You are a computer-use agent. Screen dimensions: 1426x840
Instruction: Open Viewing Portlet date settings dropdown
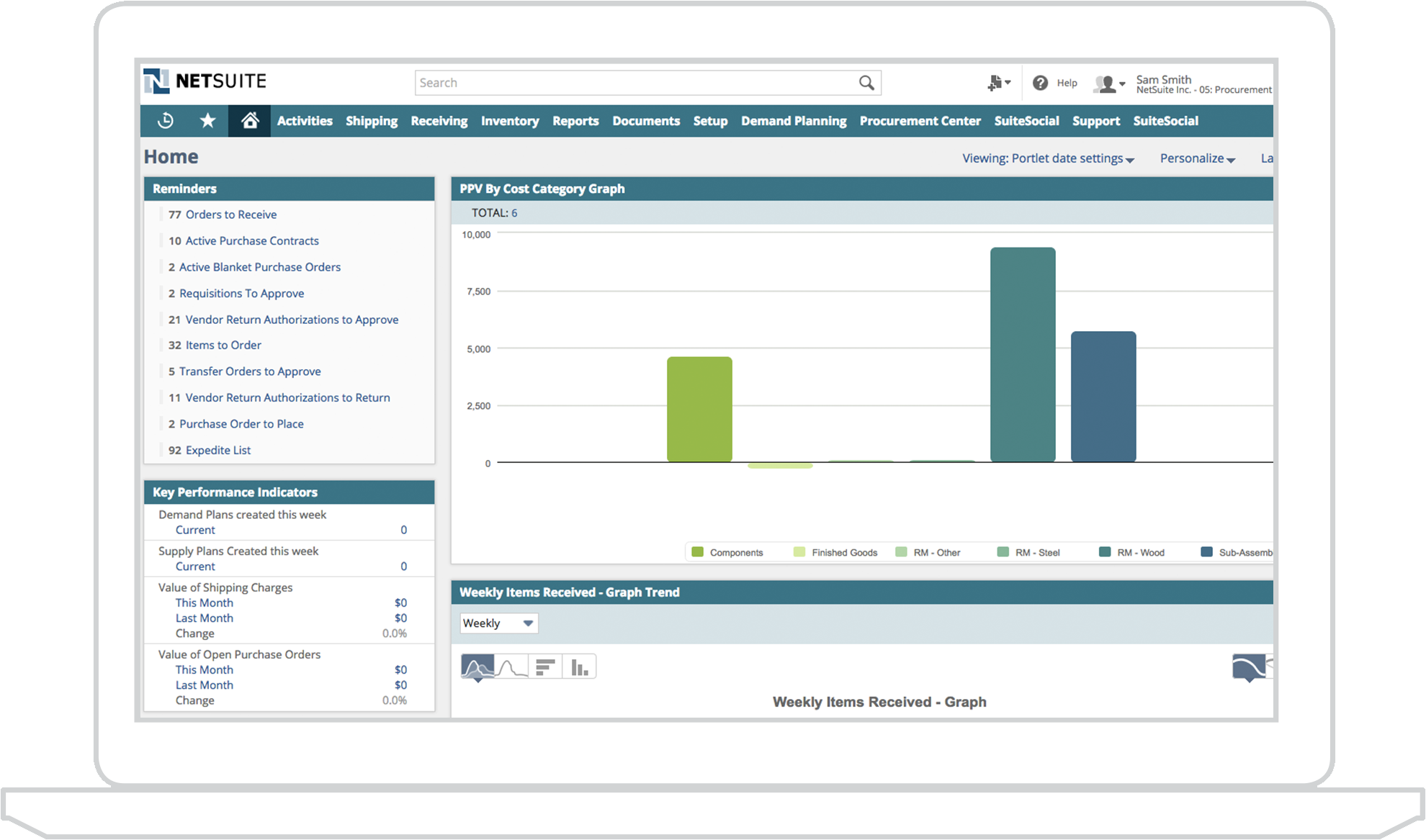click(1048, 158)
